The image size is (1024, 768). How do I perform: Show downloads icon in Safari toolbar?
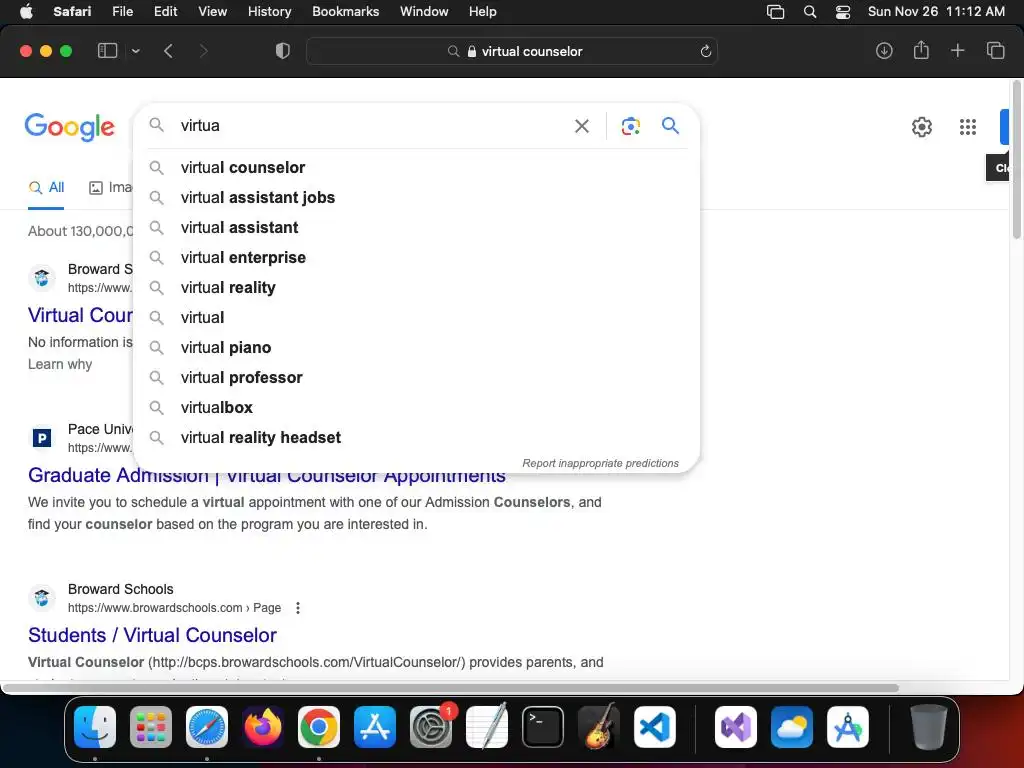tap(884, 51)
